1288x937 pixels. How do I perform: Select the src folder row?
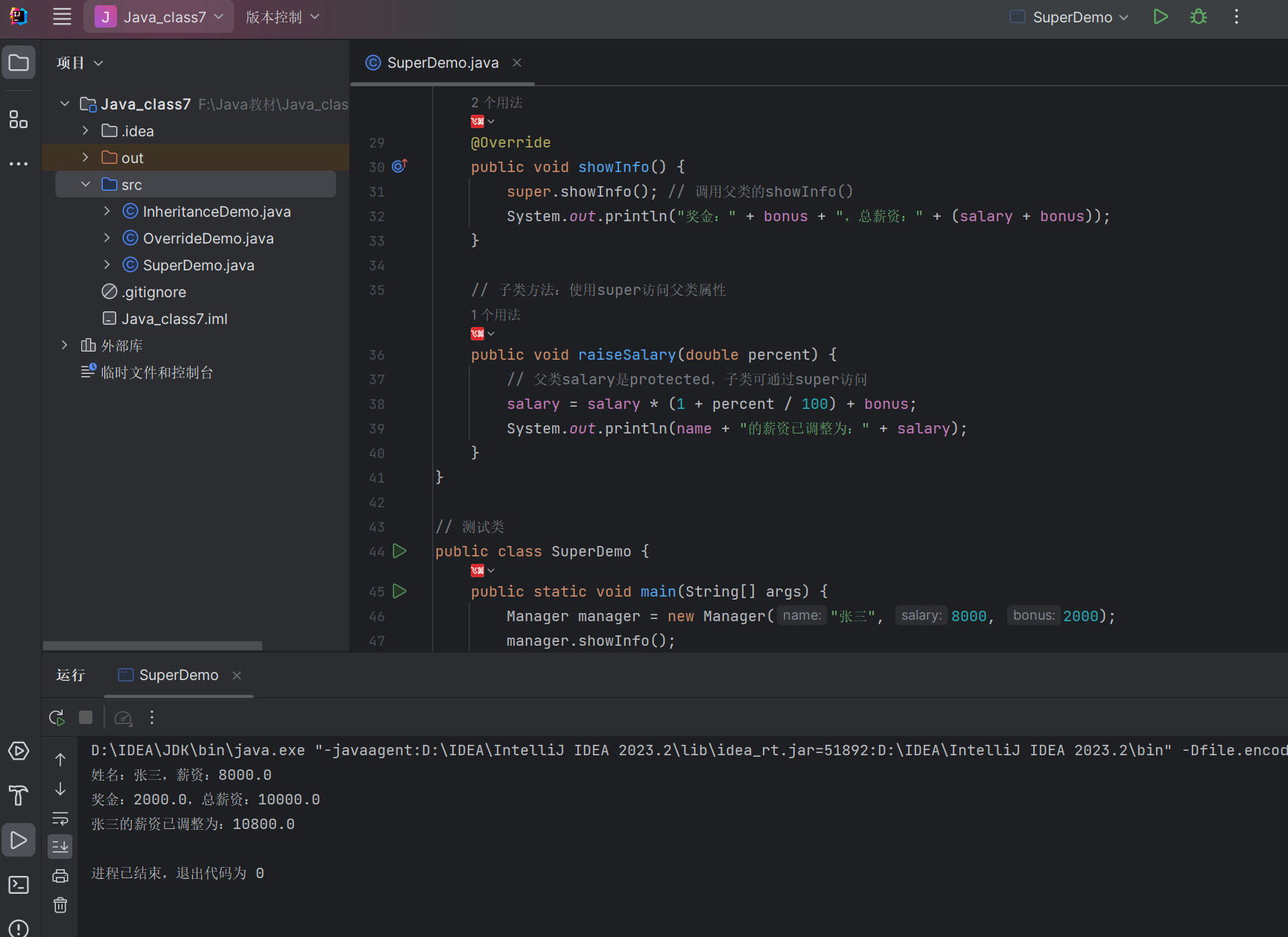point(196,185)
